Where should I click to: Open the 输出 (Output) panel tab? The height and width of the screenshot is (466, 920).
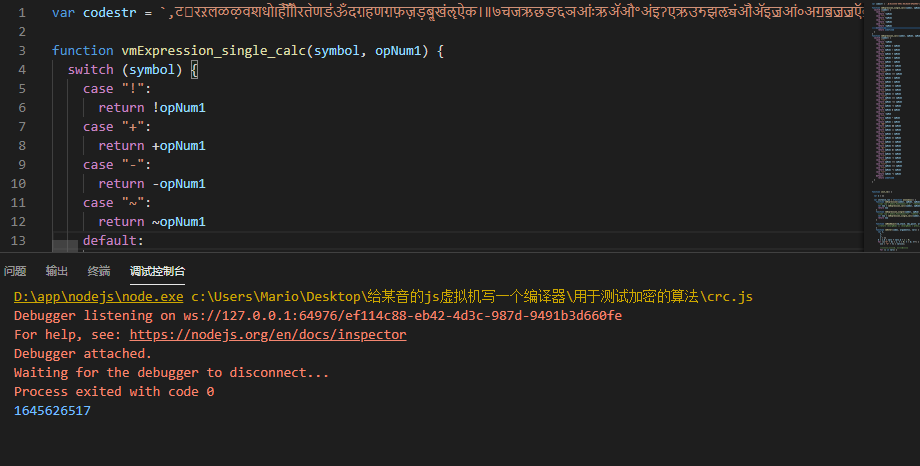(x=57, y=271)
